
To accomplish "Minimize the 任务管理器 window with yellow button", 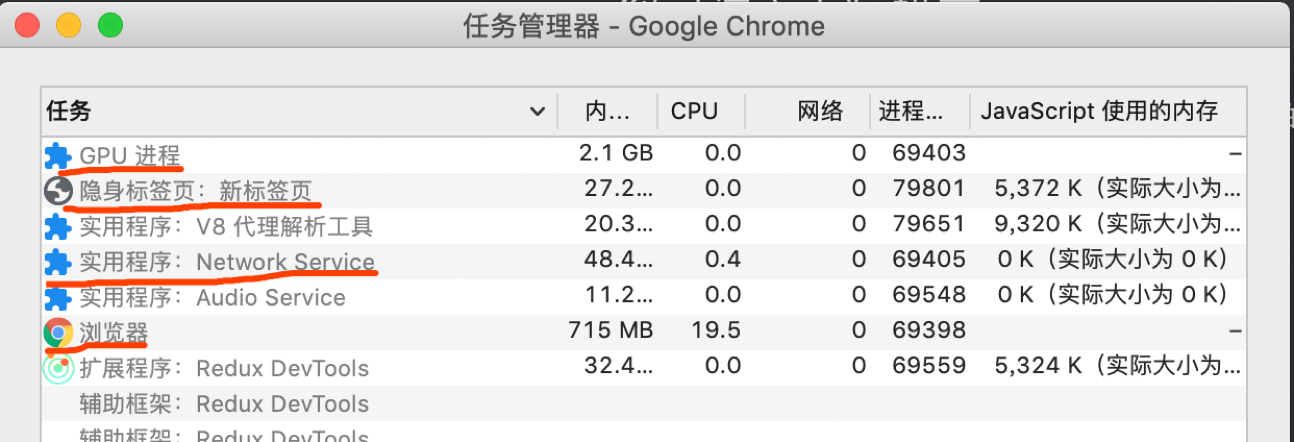I will 69,25.
